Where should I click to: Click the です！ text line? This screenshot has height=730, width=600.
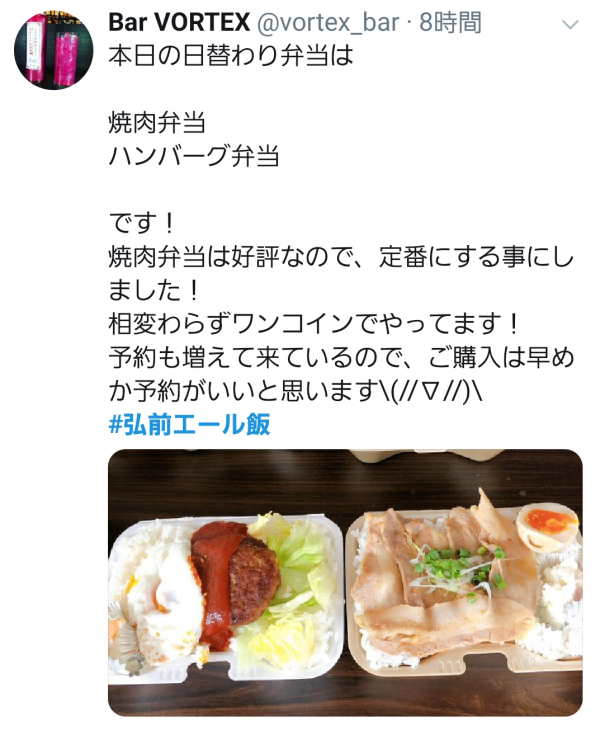point(142,223)
